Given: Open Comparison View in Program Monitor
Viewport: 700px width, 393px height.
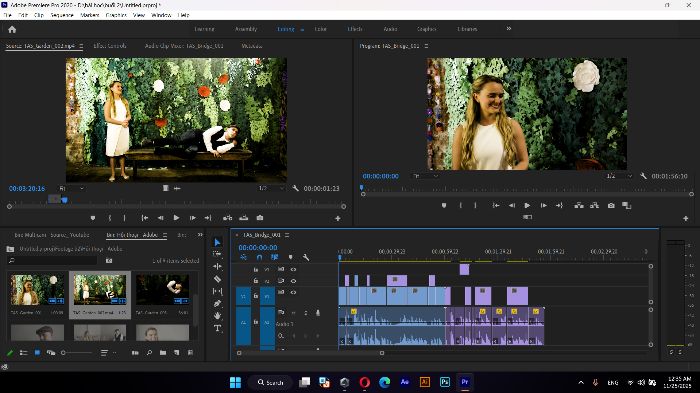Looking at the screenshot, I should pos(627,205).
